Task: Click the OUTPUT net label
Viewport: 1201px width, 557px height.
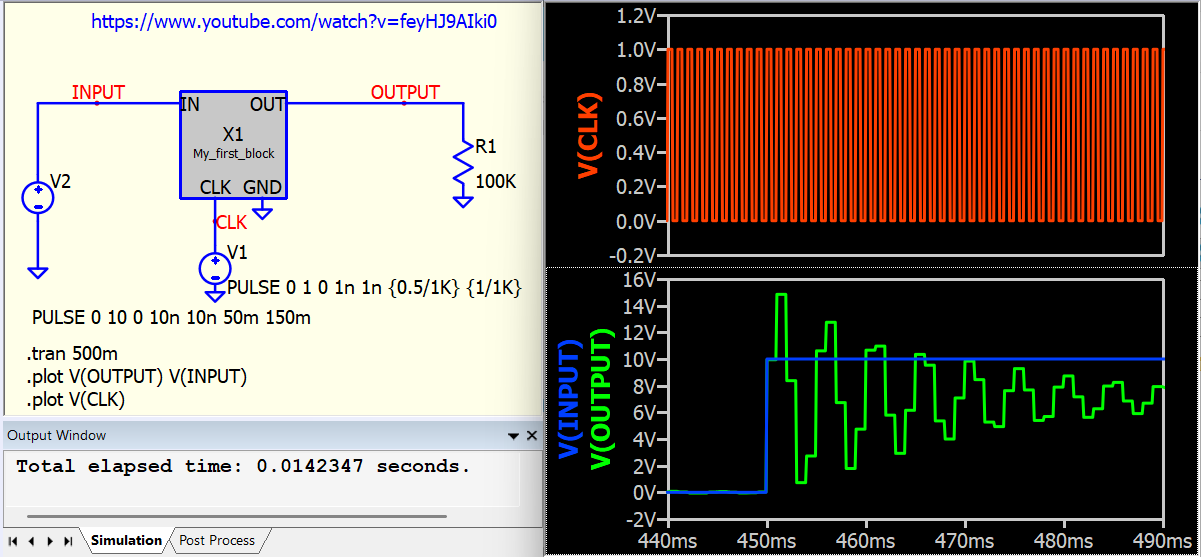Action: pos(405,92)
